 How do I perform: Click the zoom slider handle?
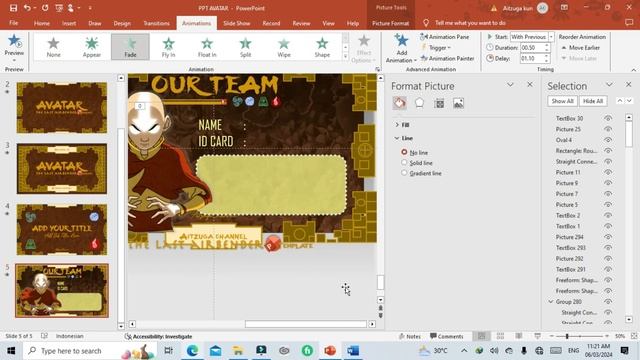click(x=567, y=336)
